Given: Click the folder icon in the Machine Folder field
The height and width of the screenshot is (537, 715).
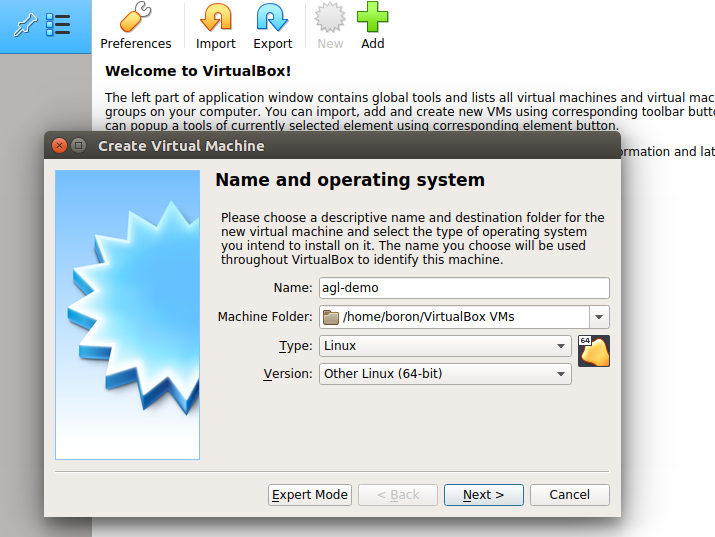Looking at the screenshot, I should pos(331,317).
